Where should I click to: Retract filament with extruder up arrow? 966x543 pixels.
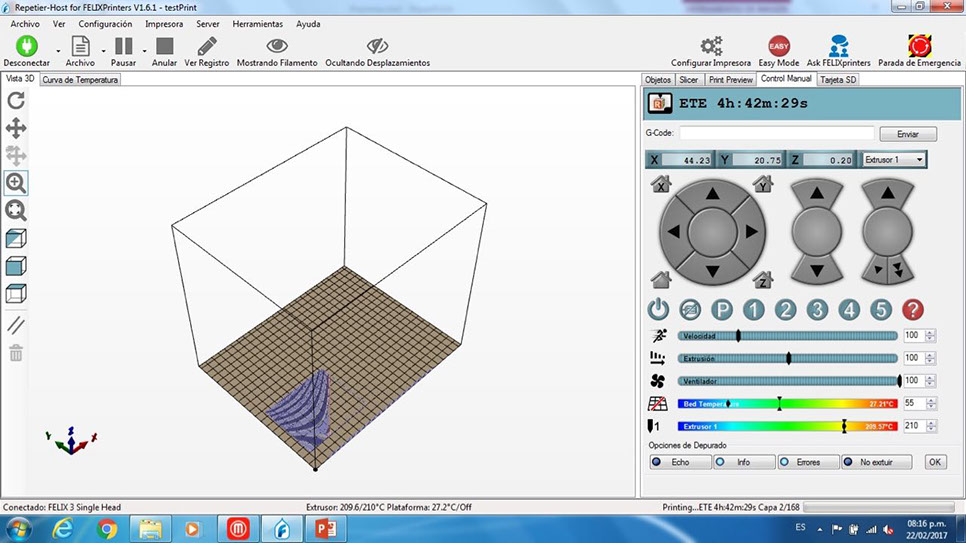pos(888,194)
